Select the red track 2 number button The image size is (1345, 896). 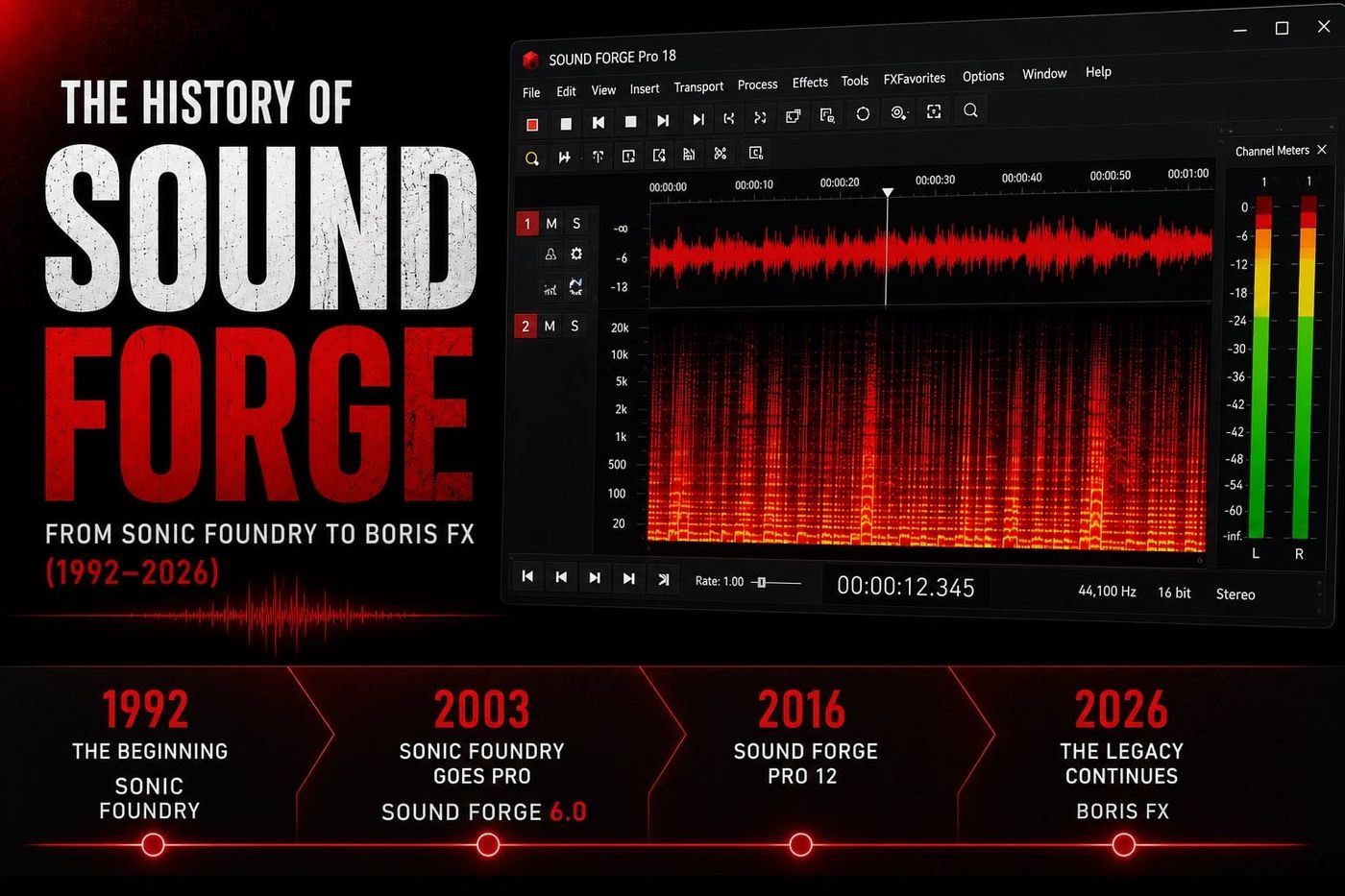[x=526, y=327]
